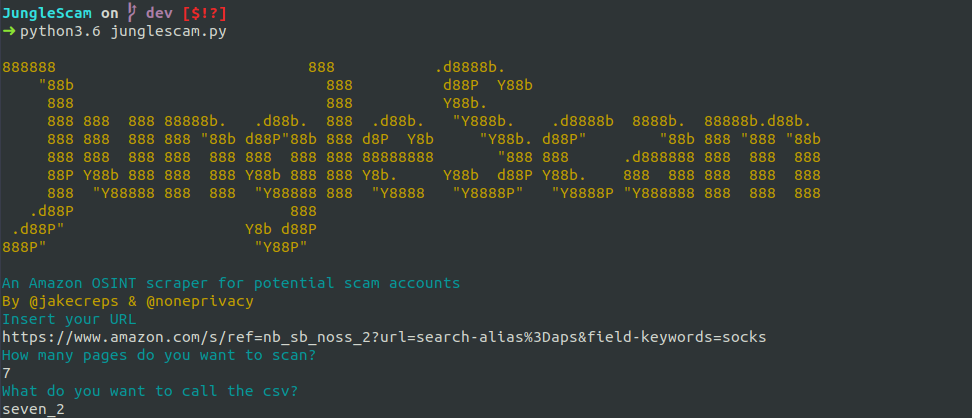The height and width of the screenshot is (418, 972).
Task: Click the python3.6 junglescam.py command
Action: [123, 32]
